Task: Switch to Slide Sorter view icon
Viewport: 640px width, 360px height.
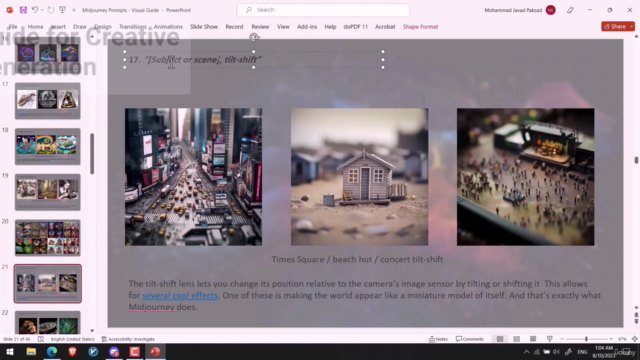Action: [517, 339]
